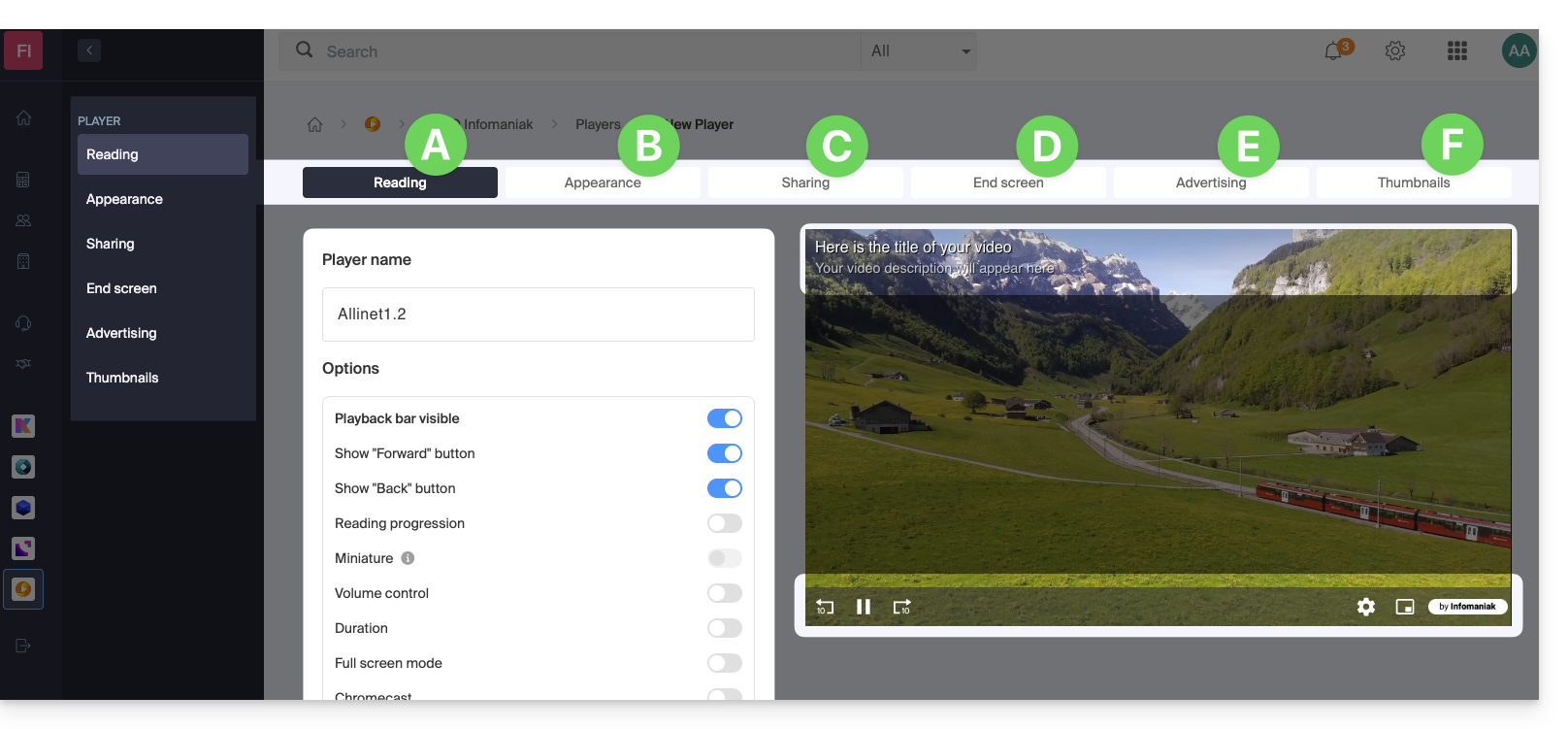
Task: Collapse the sidebar with the chevron button
Action: tap(89, 50)
